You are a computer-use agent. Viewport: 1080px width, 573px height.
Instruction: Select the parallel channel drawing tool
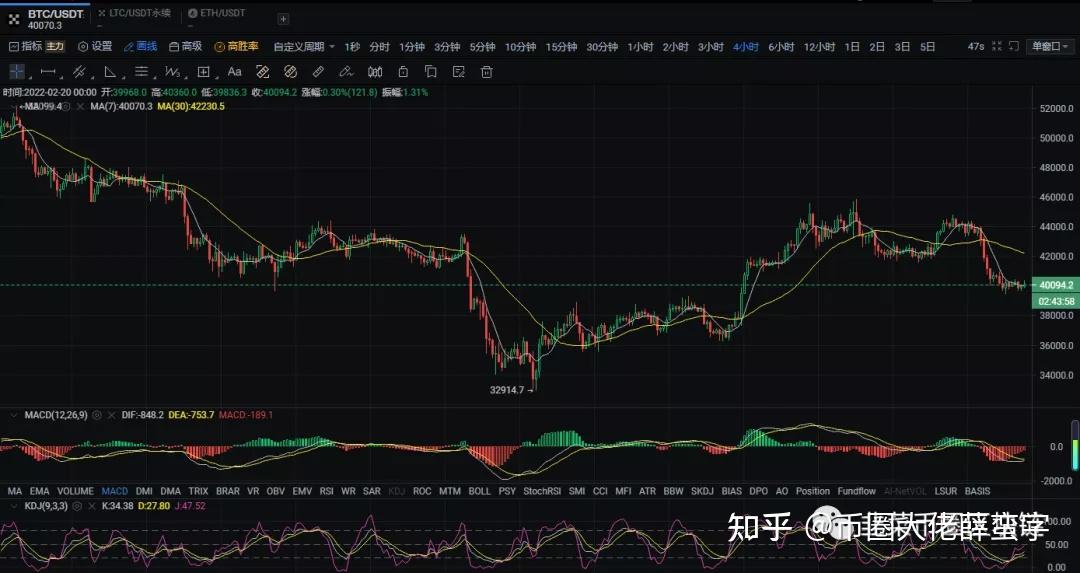(x=79, y=72)
